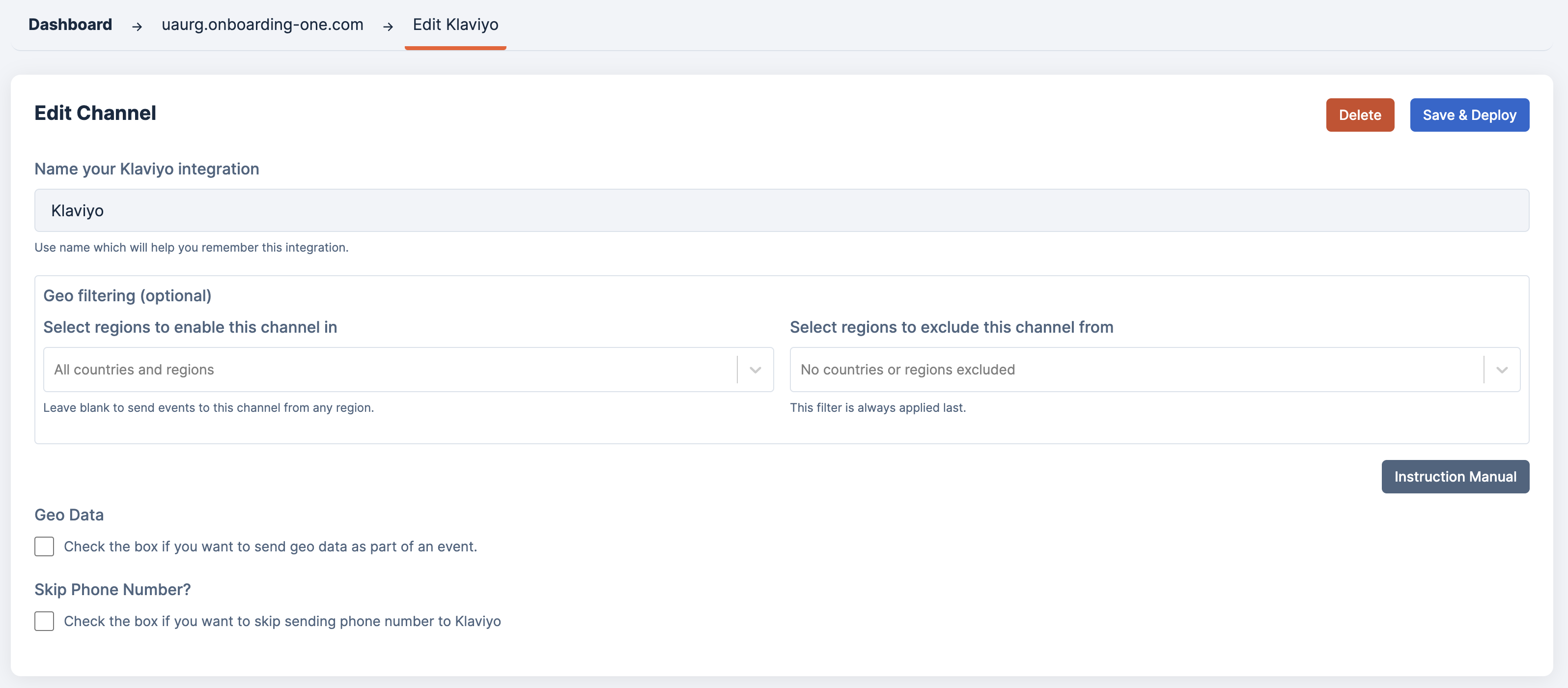The width and height of the screenshot is (1568, 688).
Task: Expand the exclude-regions dropdown chevron
Action: 1501,370
